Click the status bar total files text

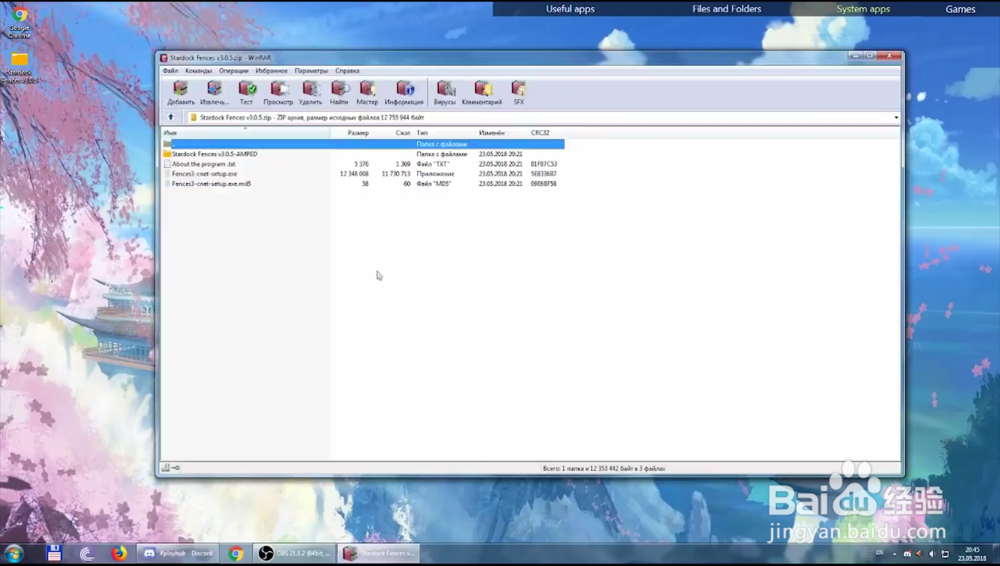click(604, 468)
